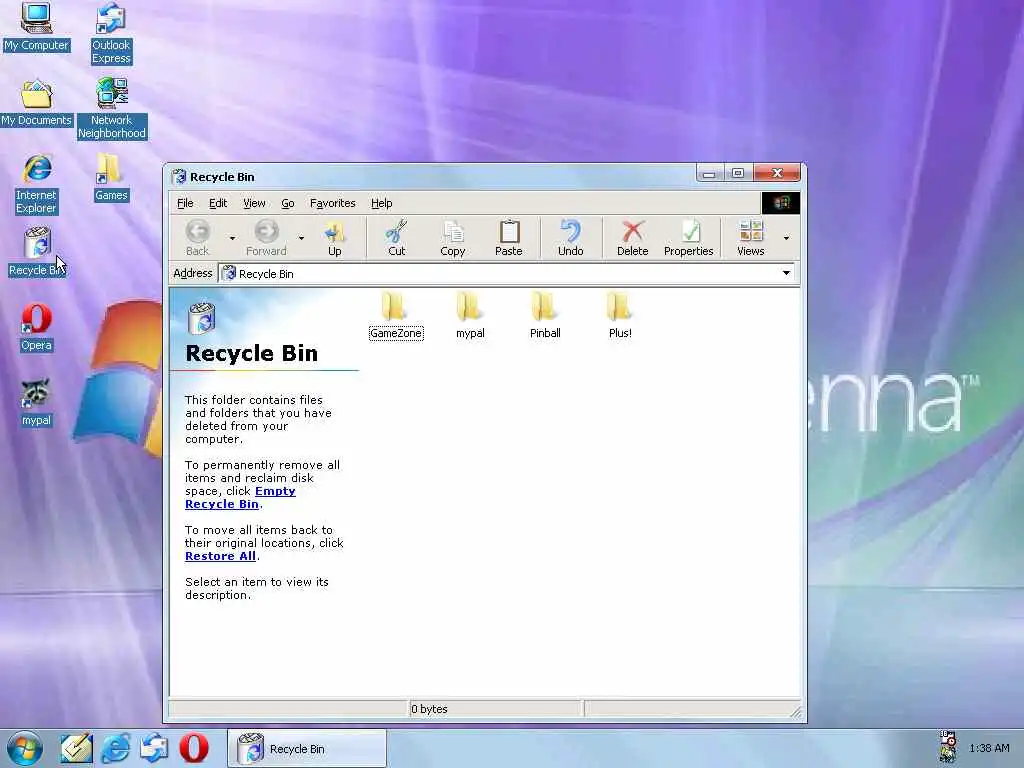
Task: Launch Outlook Express from quick launch
Action: coord(155,748)
